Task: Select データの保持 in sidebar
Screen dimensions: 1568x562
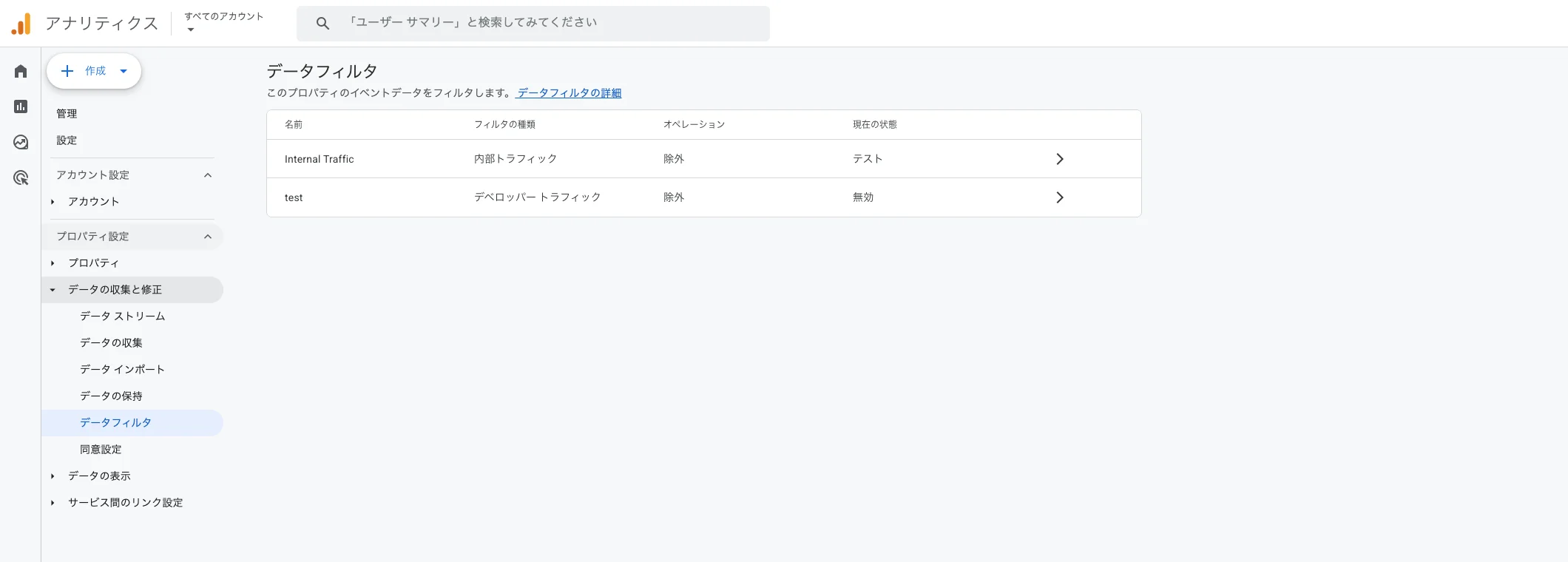Action: coord(111,396)
